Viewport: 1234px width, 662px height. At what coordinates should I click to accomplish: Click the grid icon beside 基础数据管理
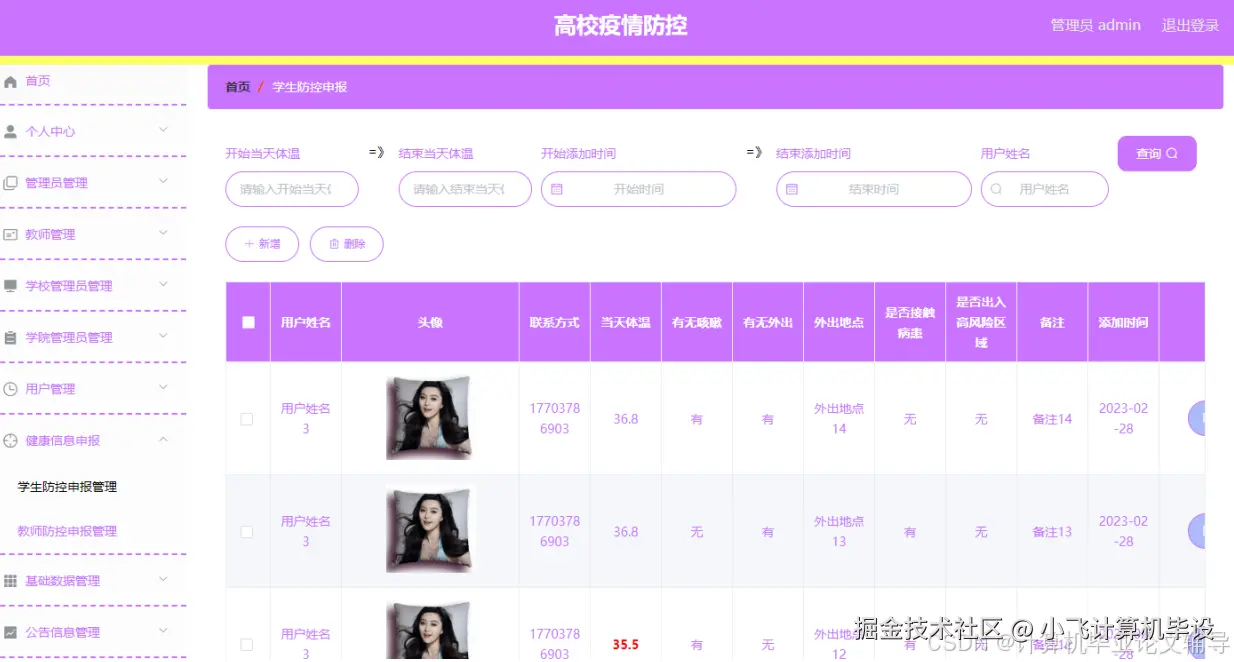[11, 581]
